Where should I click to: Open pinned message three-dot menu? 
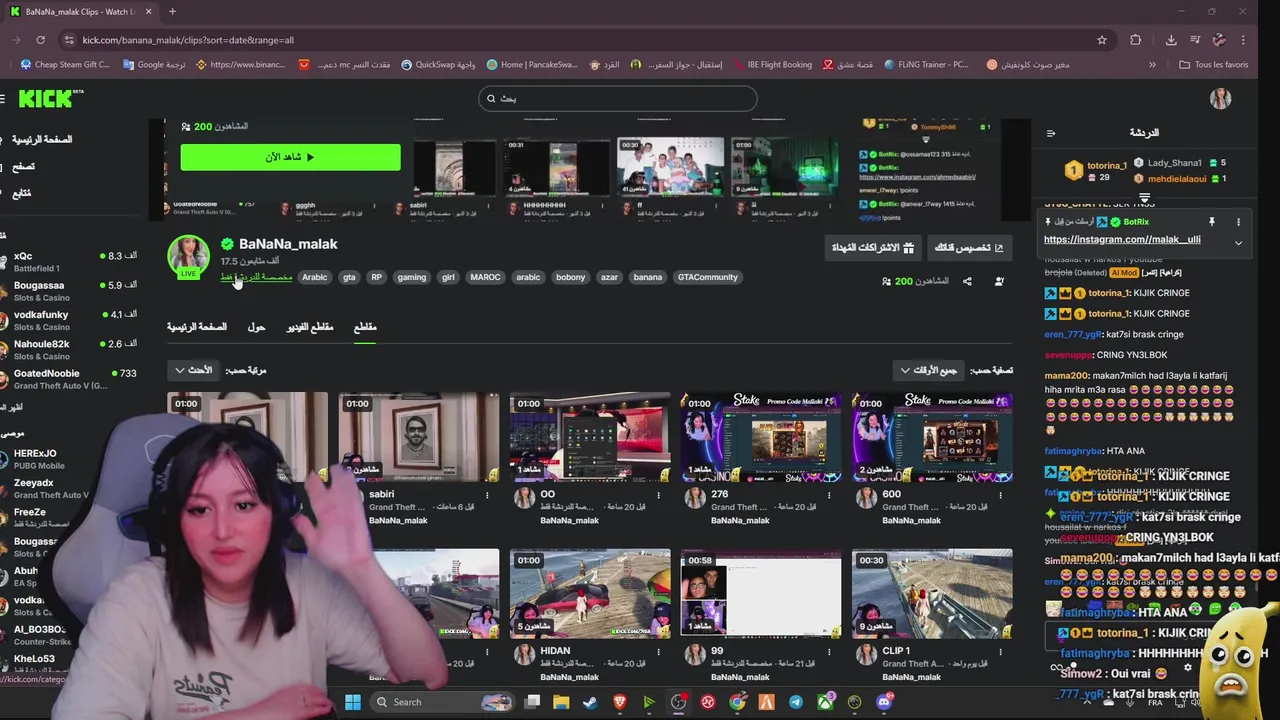tap(1238, 222)
